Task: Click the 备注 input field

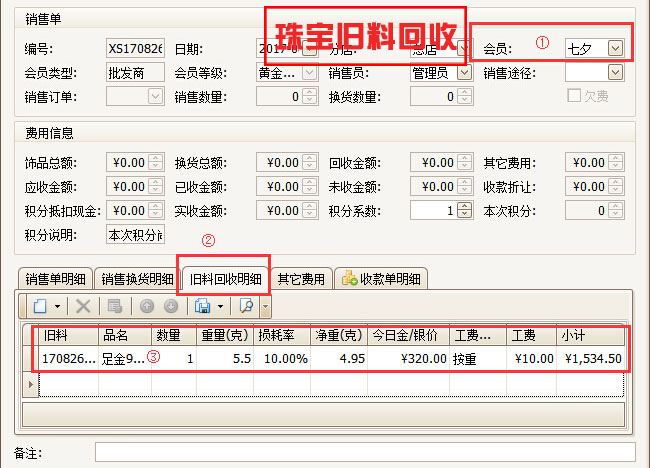Action: coord(364,453)
